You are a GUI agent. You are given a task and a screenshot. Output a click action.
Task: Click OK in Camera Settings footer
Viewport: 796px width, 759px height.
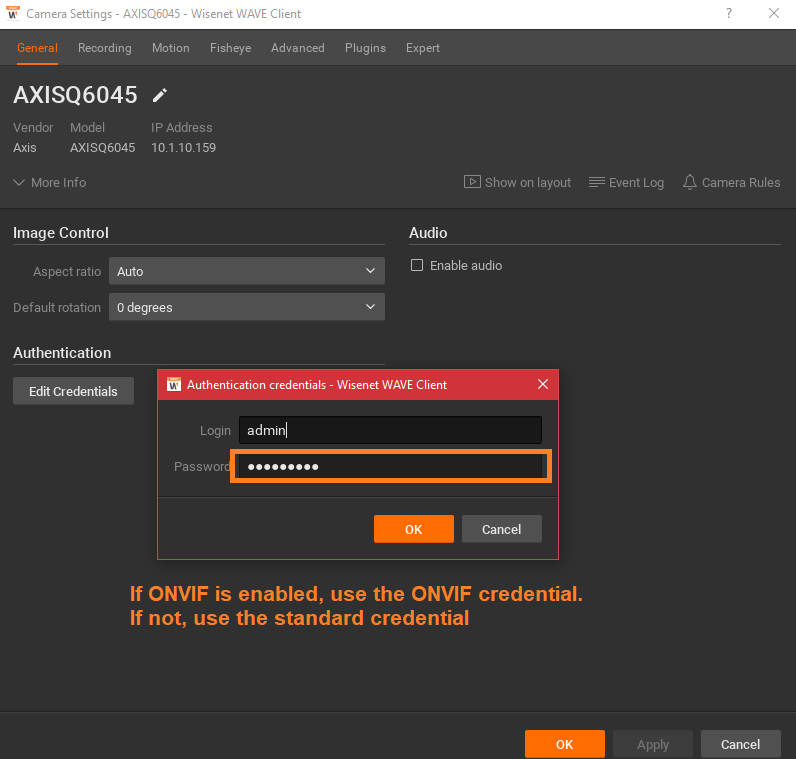point(565,744)
